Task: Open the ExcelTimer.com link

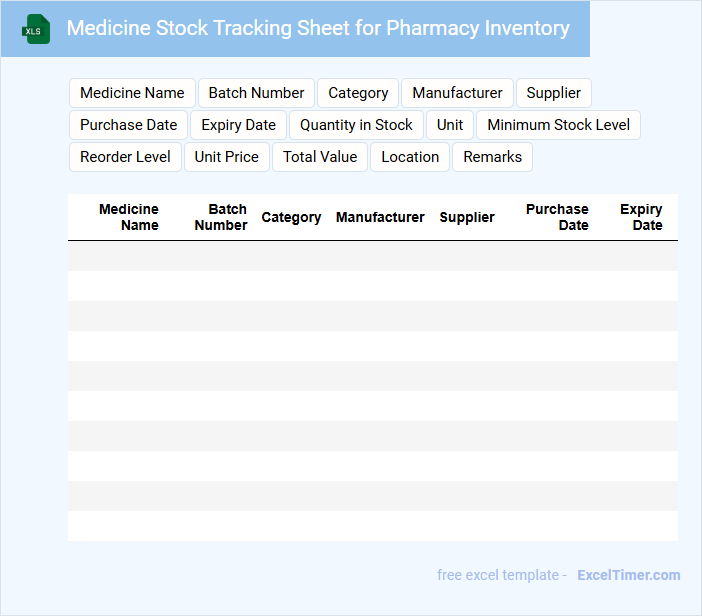Action: 628,575
